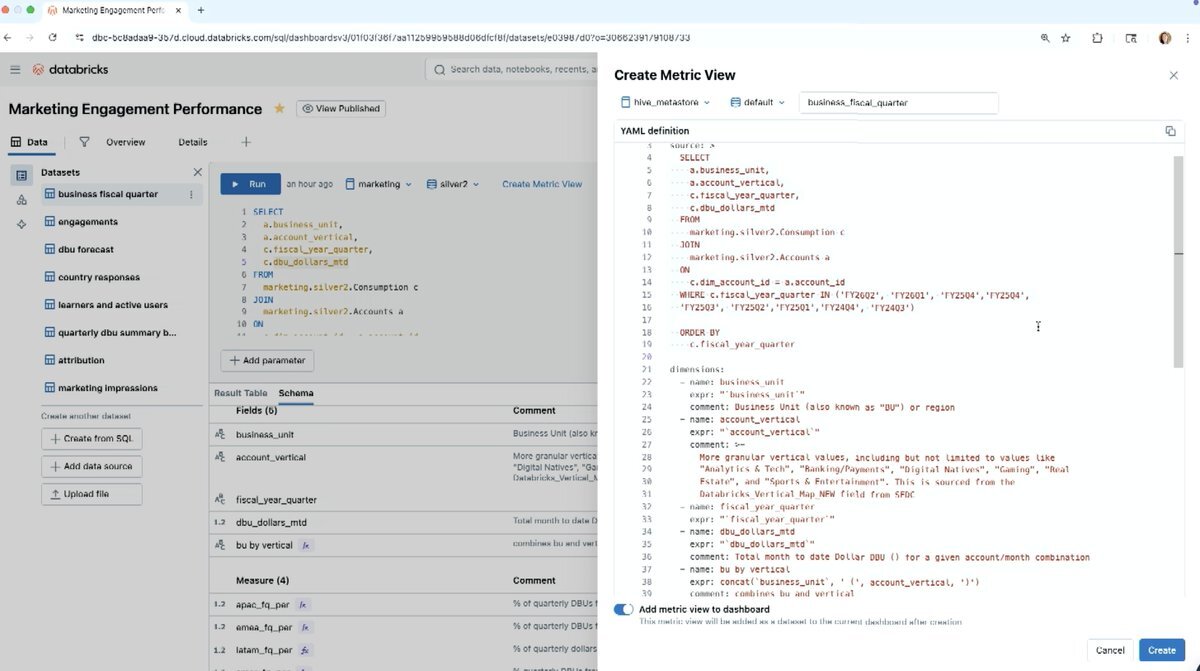Click Upload file
This screenshot has width=1200, height=671.
pyautogui.click(x=92, y=494)
